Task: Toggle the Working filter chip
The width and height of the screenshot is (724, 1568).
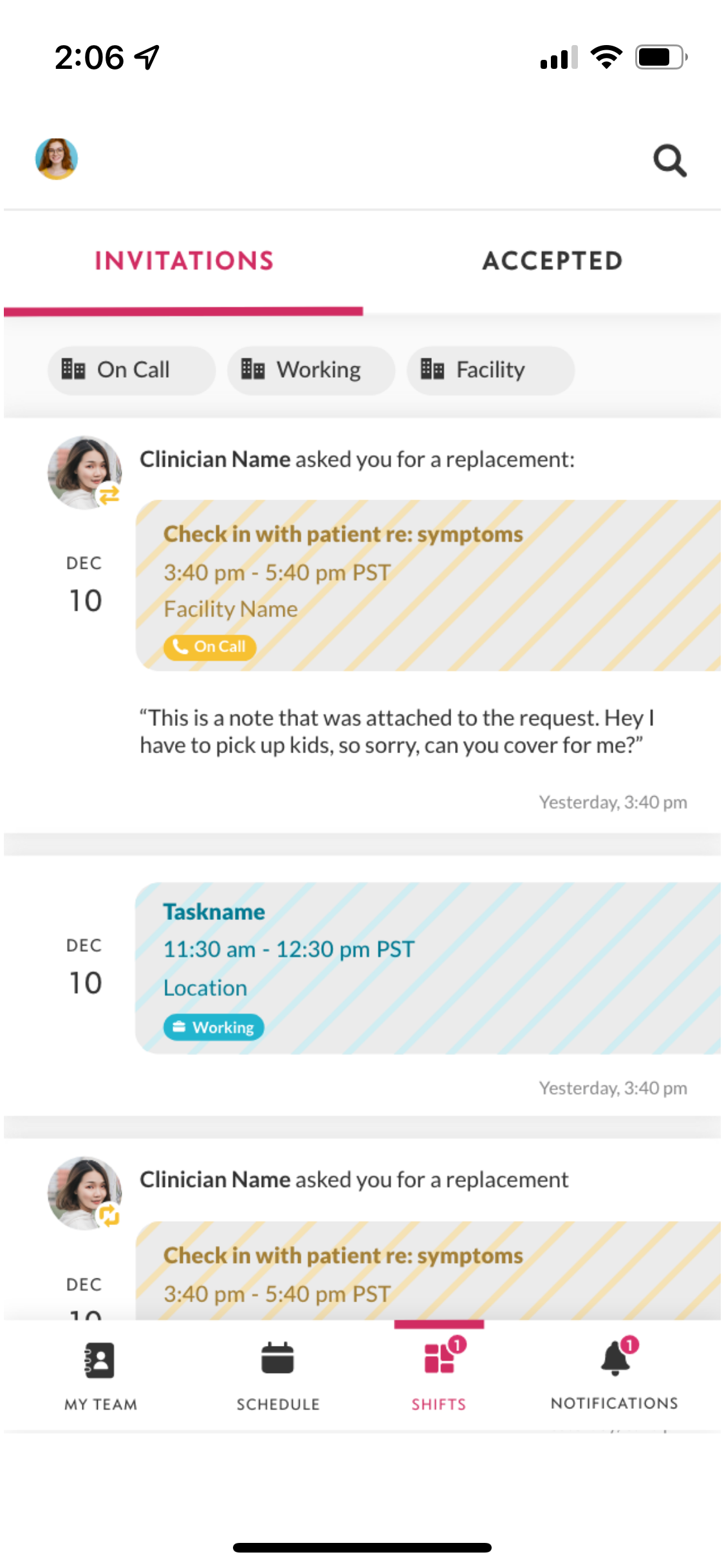Action: (310, 370)
